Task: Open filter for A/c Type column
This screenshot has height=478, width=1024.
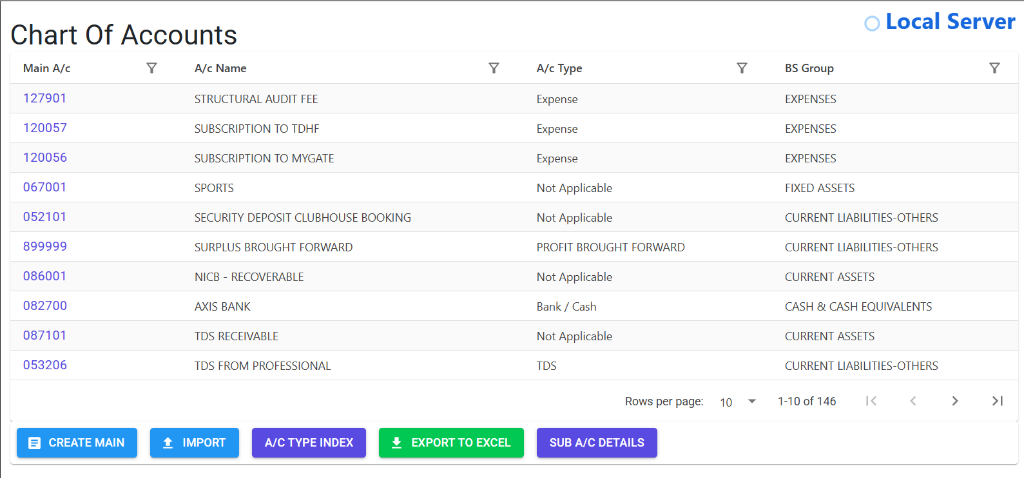Action: click(742, 68)
